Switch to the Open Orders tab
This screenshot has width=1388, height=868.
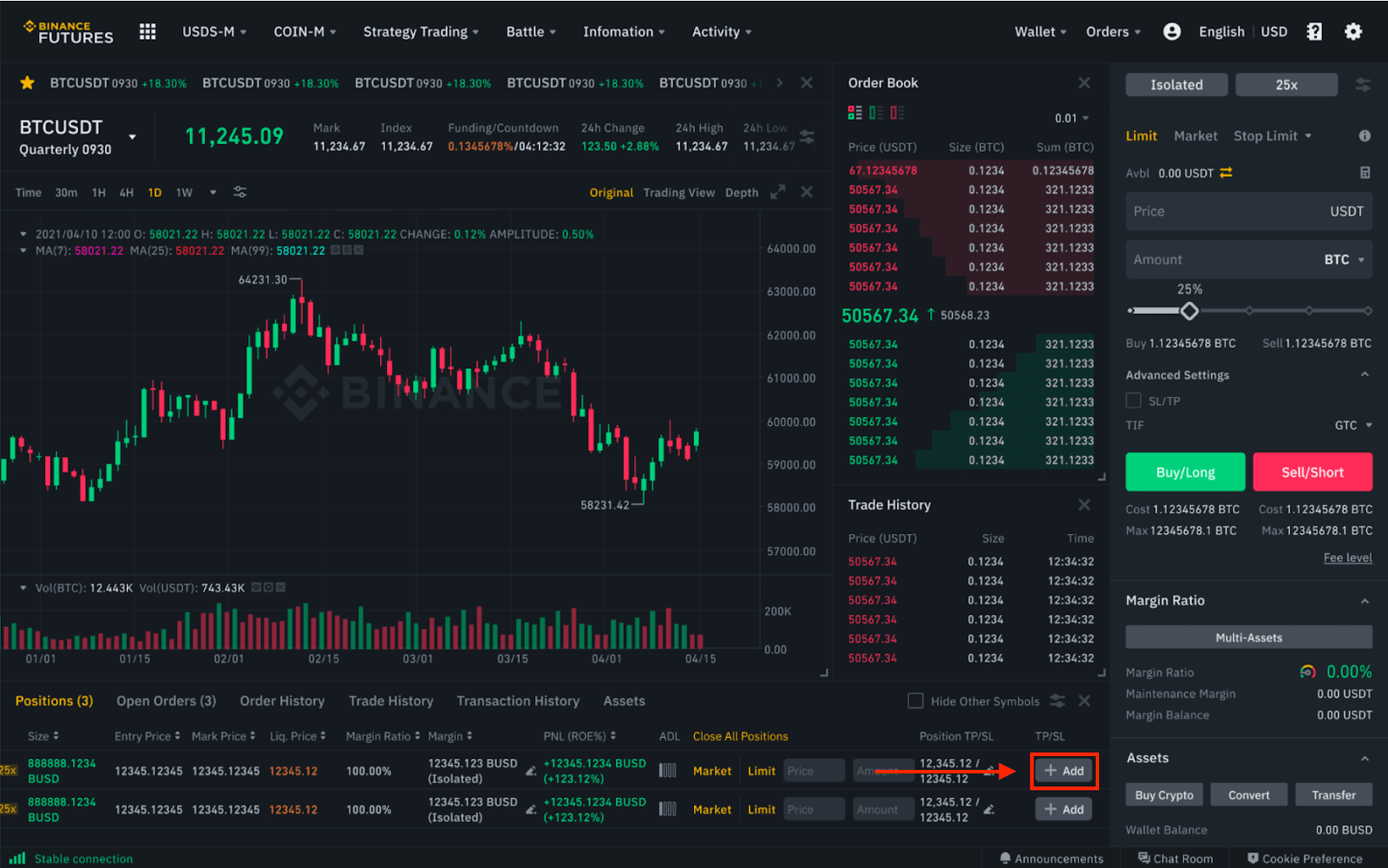point(166,701)
